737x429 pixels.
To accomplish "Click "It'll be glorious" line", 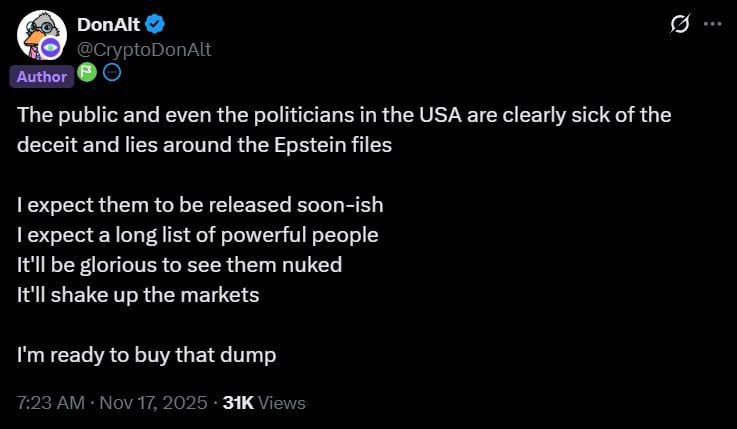I will (x=179, y=265).
